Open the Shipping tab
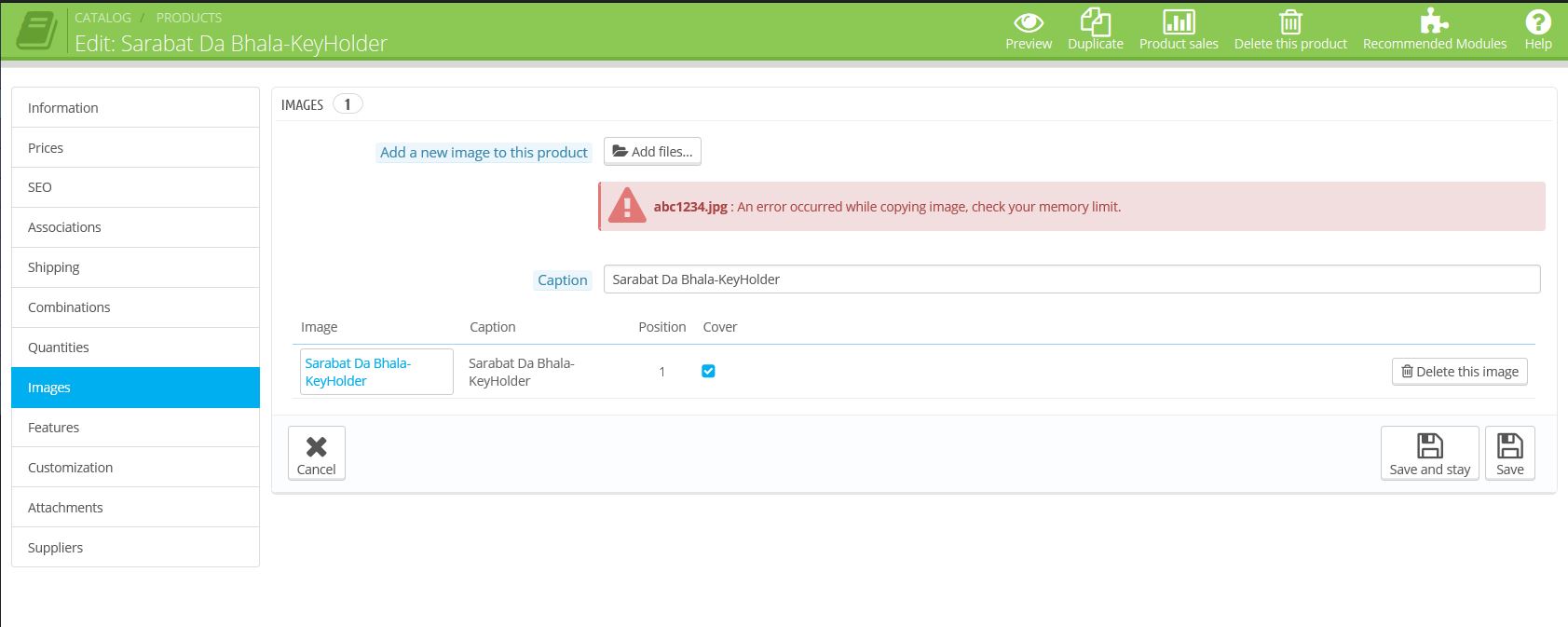Screen dimensions: 1568x627 click(135, 267)
